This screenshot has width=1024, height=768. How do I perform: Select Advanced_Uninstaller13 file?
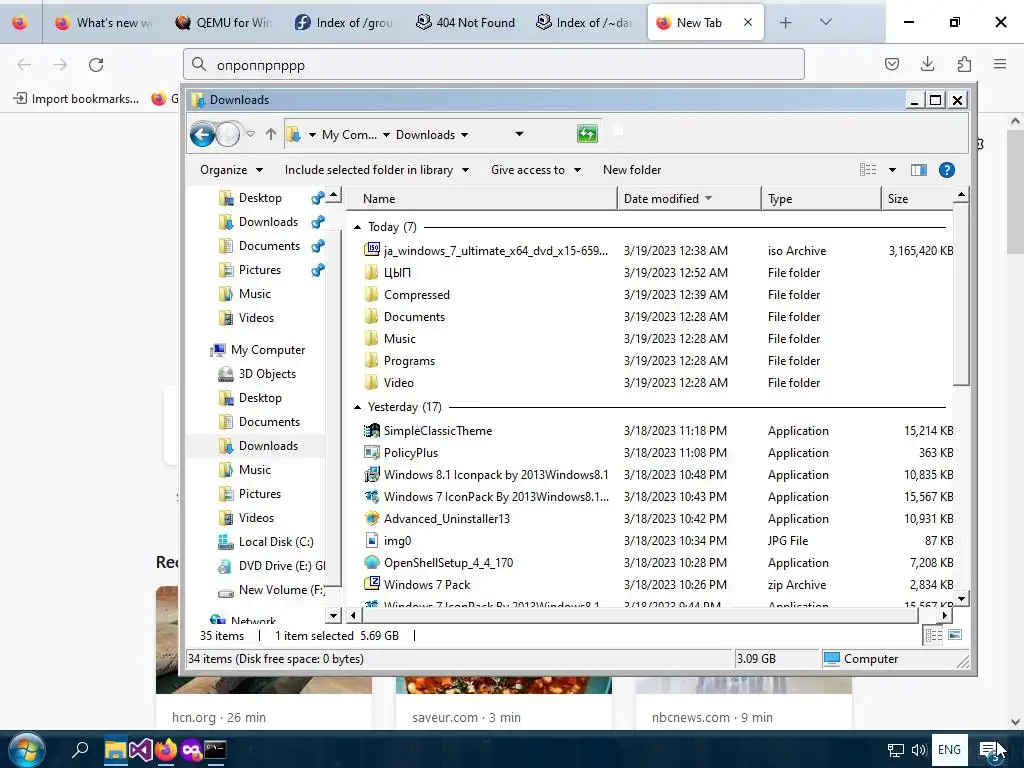pos(446,519)
